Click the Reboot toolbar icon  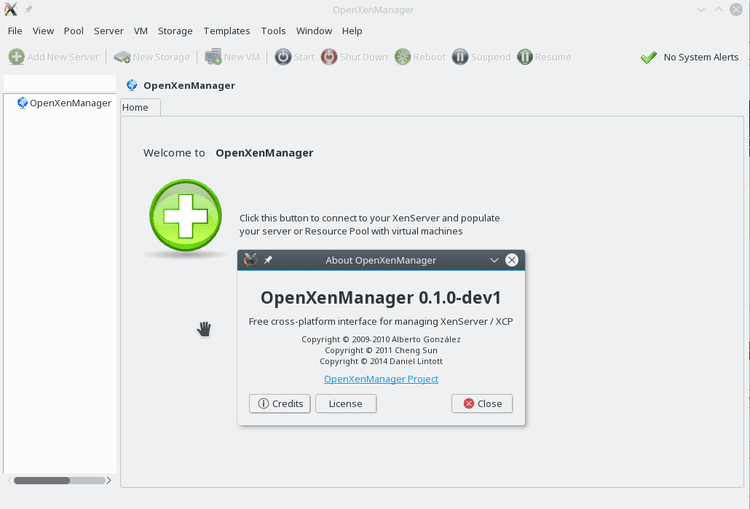pos(403,57)
